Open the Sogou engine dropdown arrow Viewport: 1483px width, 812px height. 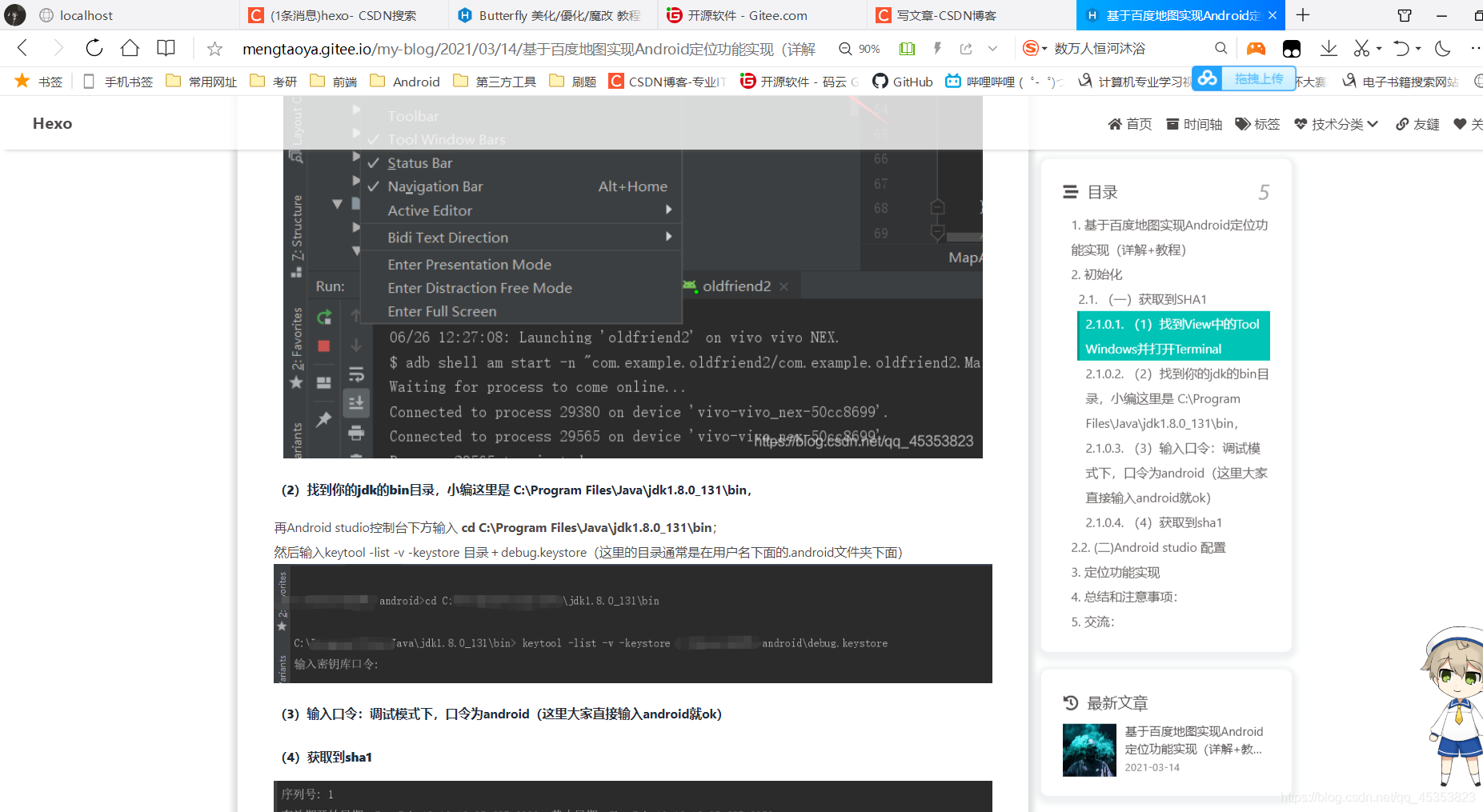click(x=1044, y=49)
